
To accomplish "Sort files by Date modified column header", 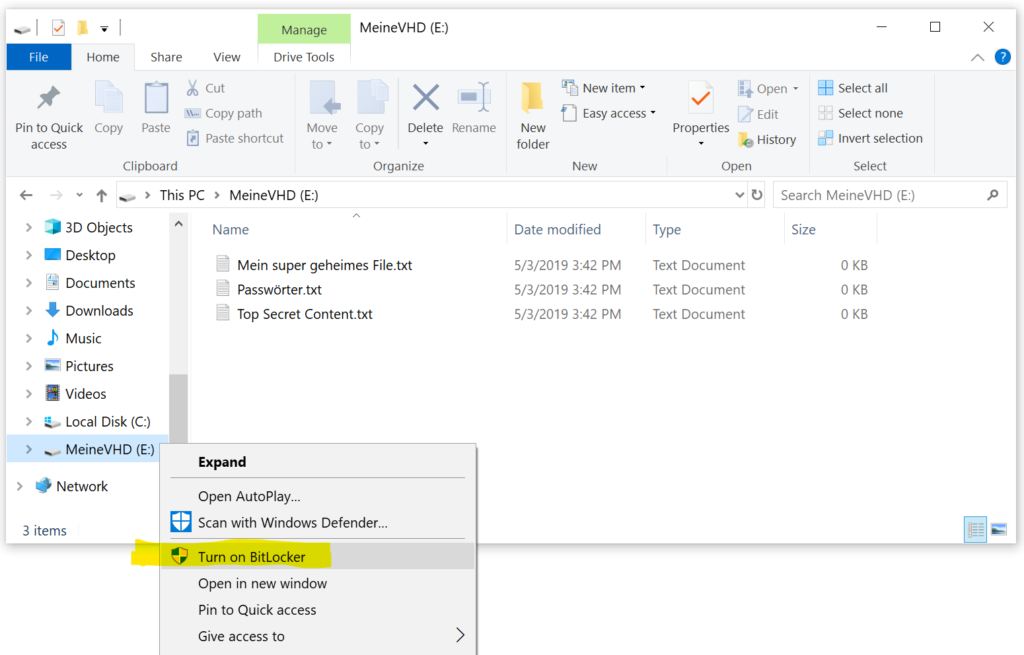I will (x=557, y=229).
